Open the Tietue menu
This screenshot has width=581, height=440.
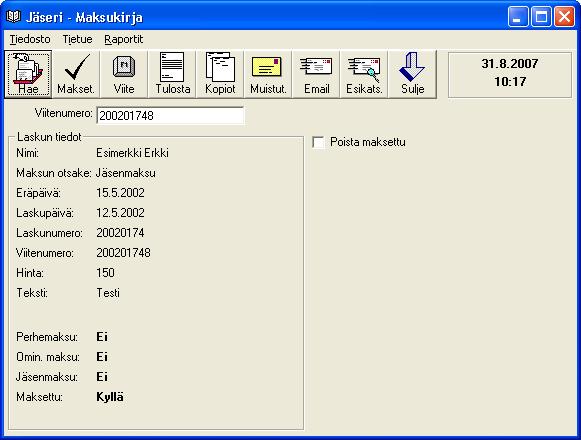pos(77,39)
